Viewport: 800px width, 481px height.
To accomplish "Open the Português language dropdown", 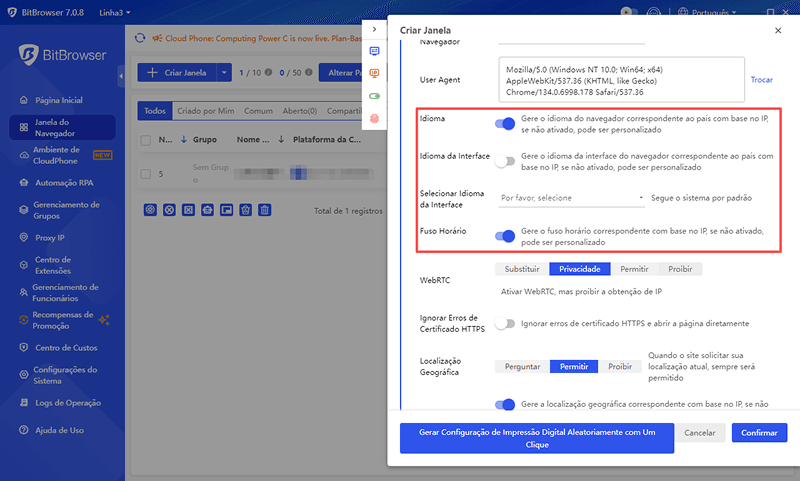I will pyautogui.click(x=708, y=12).
